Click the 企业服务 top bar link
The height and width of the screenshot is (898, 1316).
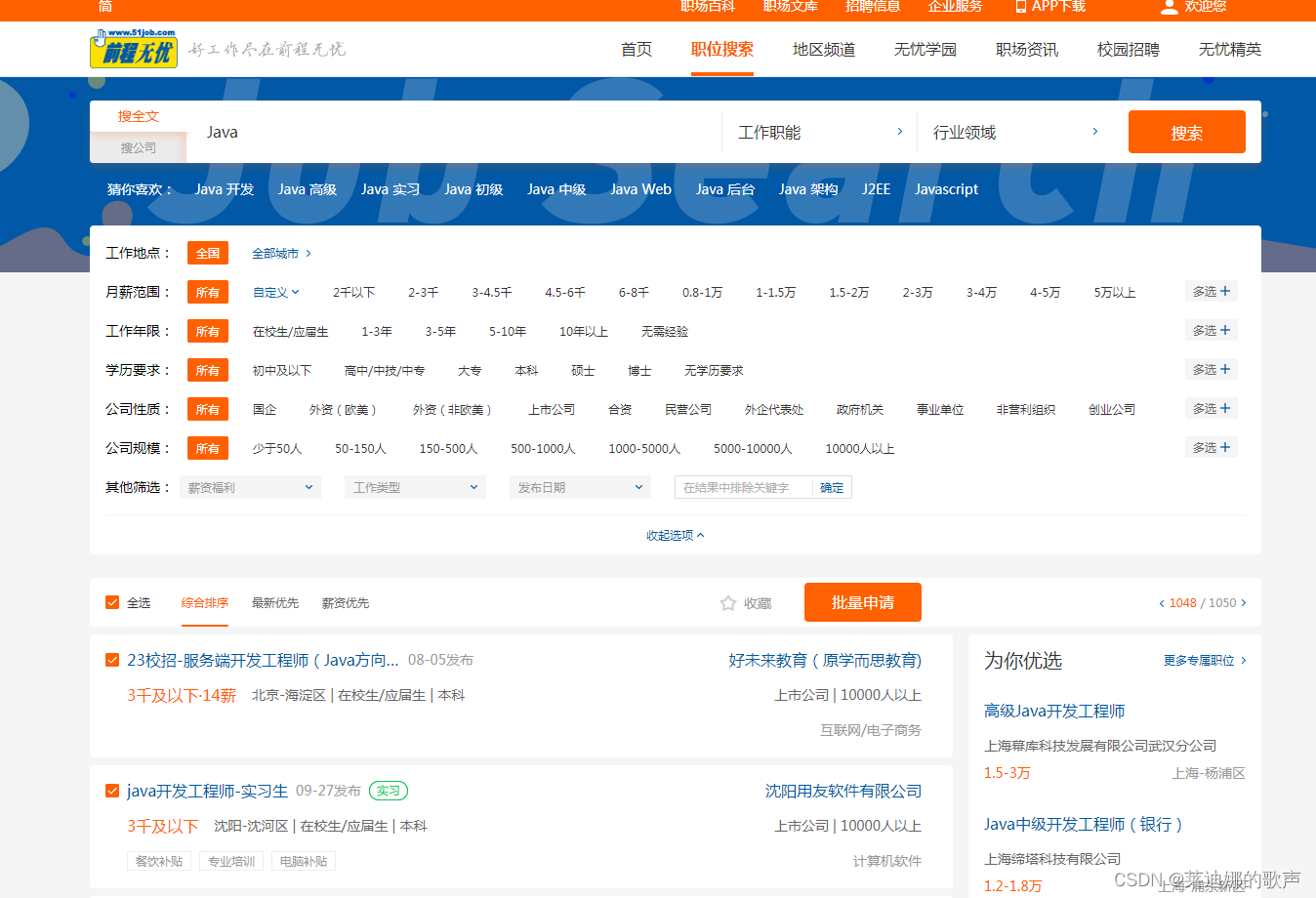pyautogui.click(x=956, y=6)
